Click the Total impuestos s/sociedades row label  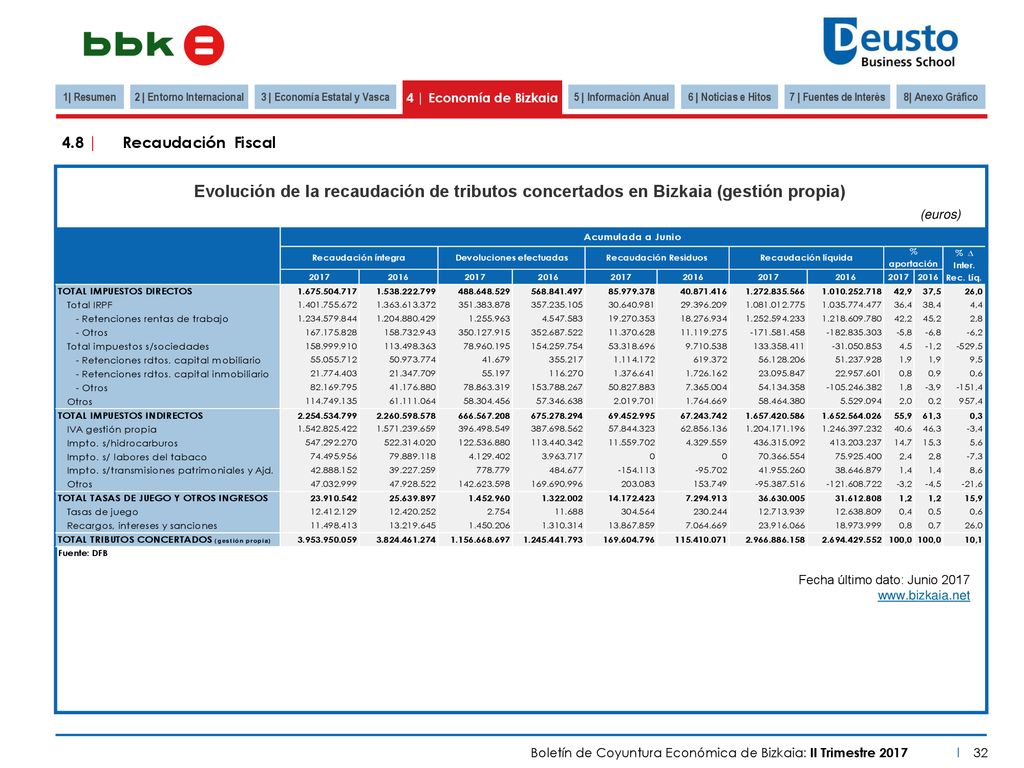point(138,346)
